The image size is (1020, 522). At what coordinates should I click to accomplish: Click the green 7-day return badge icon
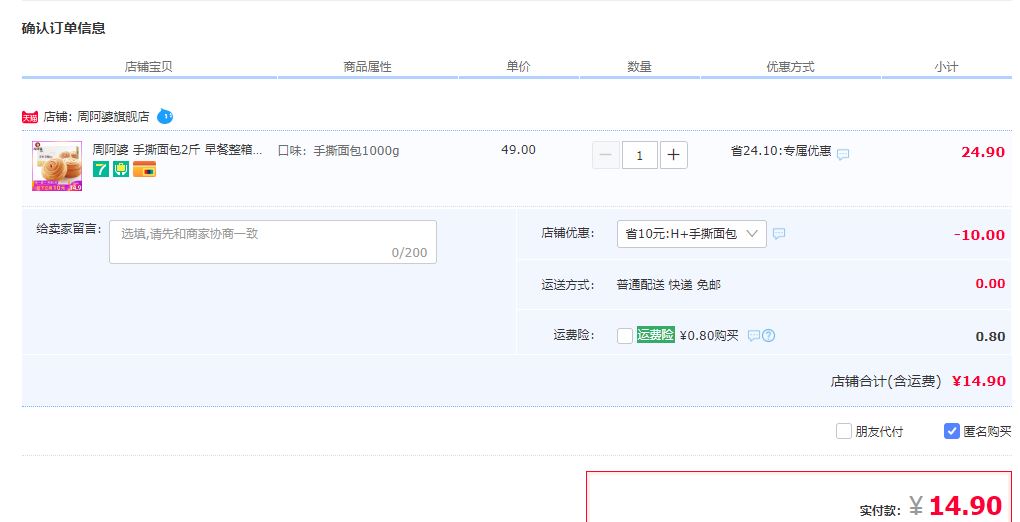click(101, 169)
